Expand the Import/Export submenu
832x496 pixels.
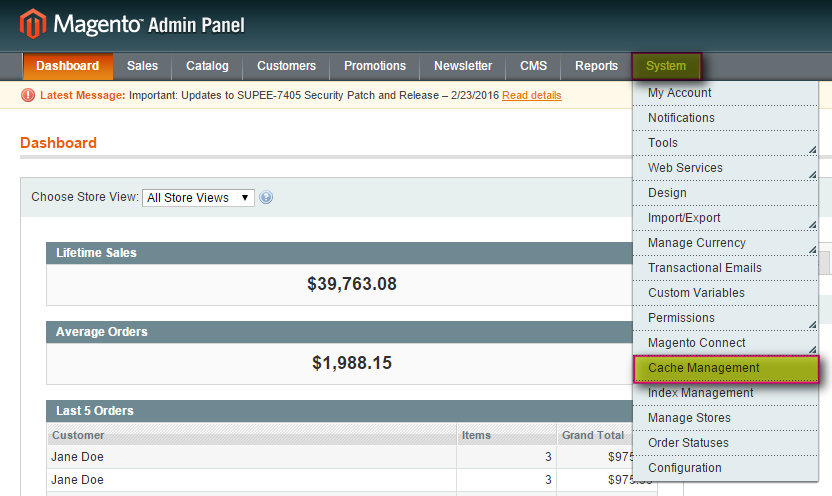[x=725, y=218]
